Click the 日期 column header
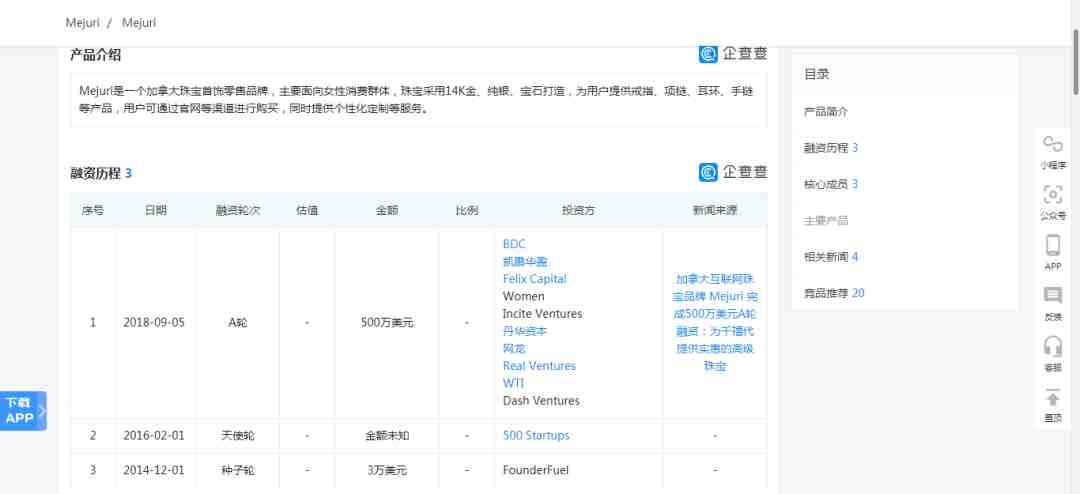Viewport: 1080px width, 494px height. click(156, 210)
